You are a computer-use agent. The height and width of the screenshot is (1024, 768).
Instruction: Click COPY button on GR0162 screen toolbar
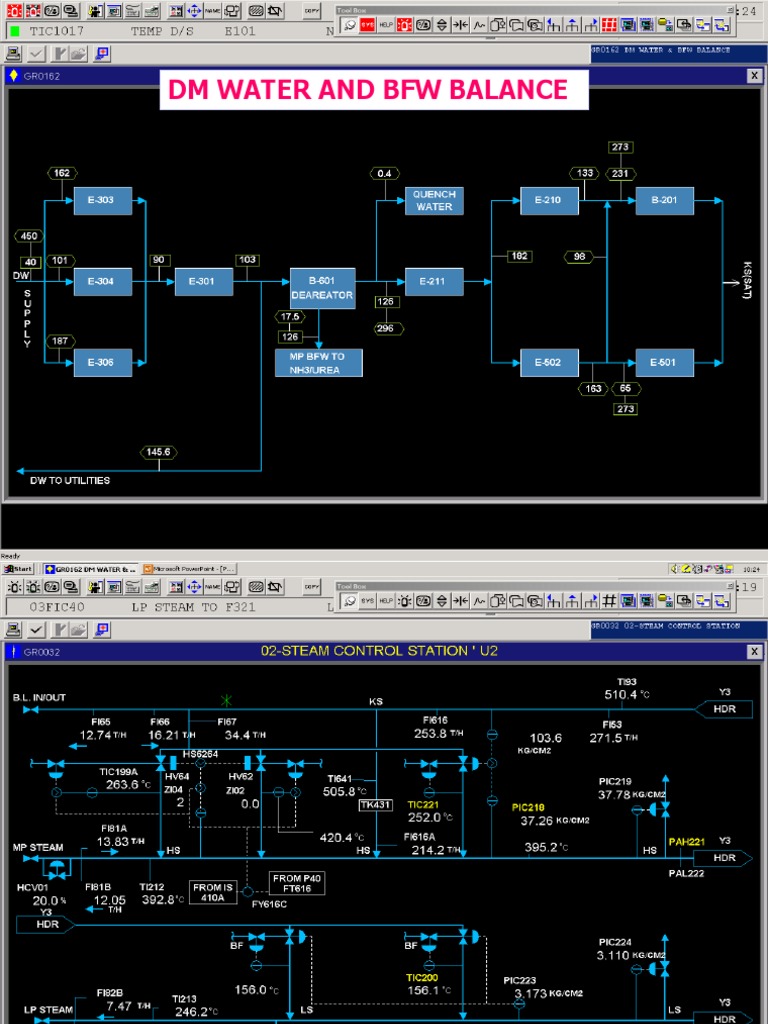click(312, 10)
